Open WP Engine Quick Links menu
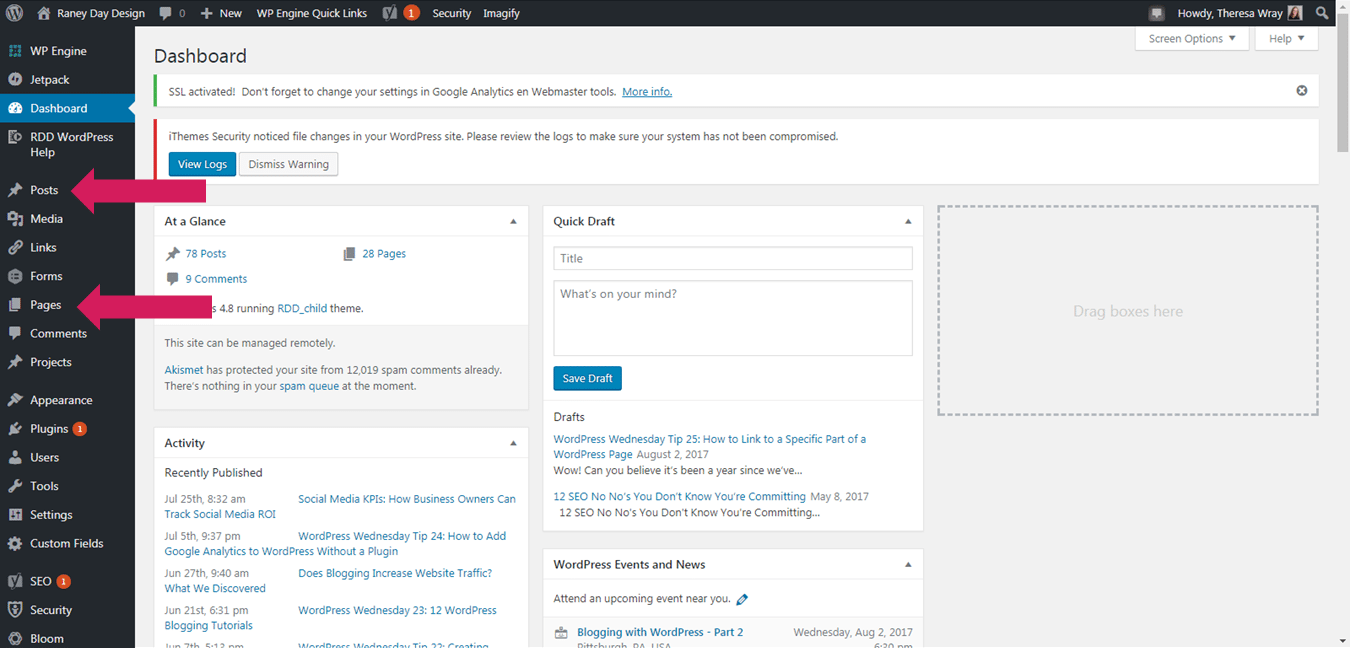 pyautogui.click(x=312, y=13)
